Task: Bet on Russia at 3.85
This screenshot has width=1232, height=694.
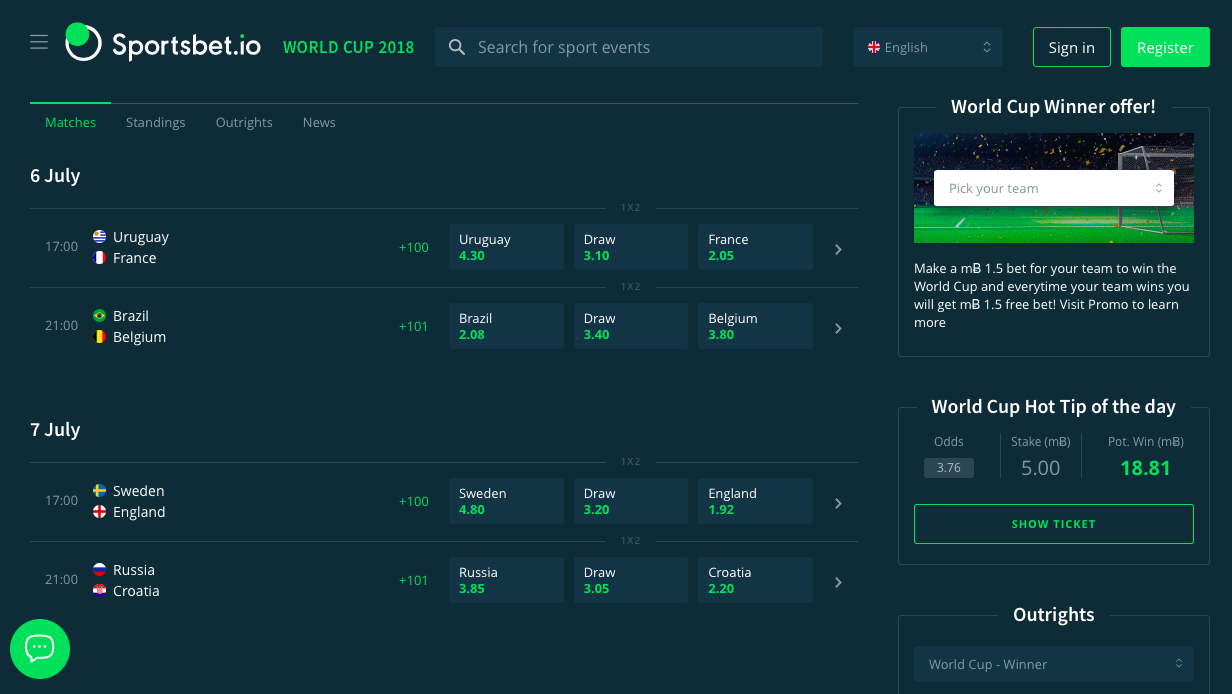Action: tap(506, 580)
